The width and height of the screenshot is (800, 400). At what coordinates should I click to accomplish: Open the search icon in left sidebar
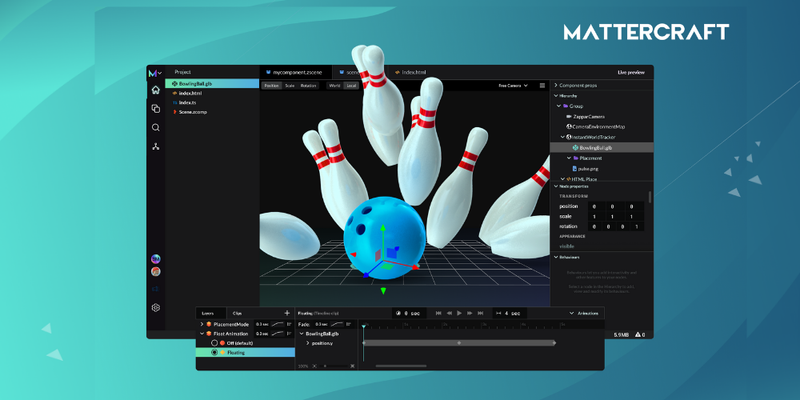coord(156,128)
